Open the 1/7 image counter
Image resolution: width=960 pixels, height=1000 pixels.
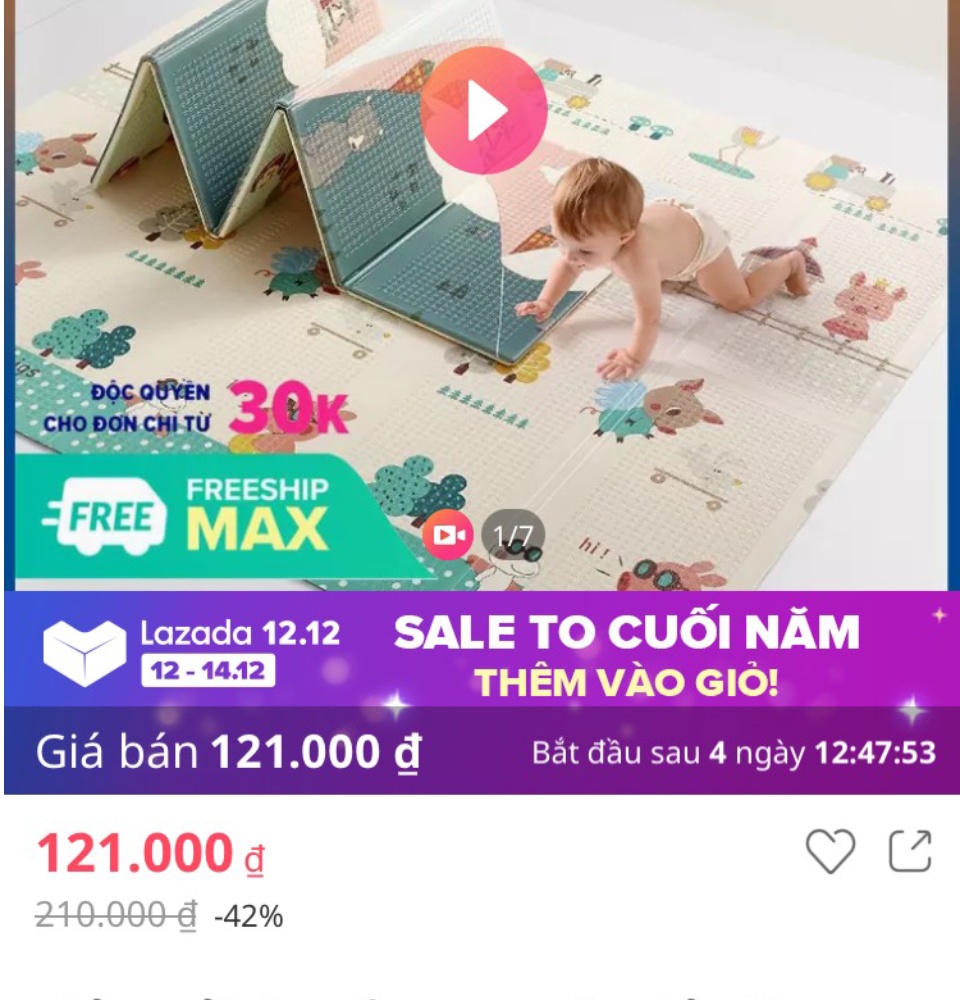pyautogui.click(x=513, y=534)
